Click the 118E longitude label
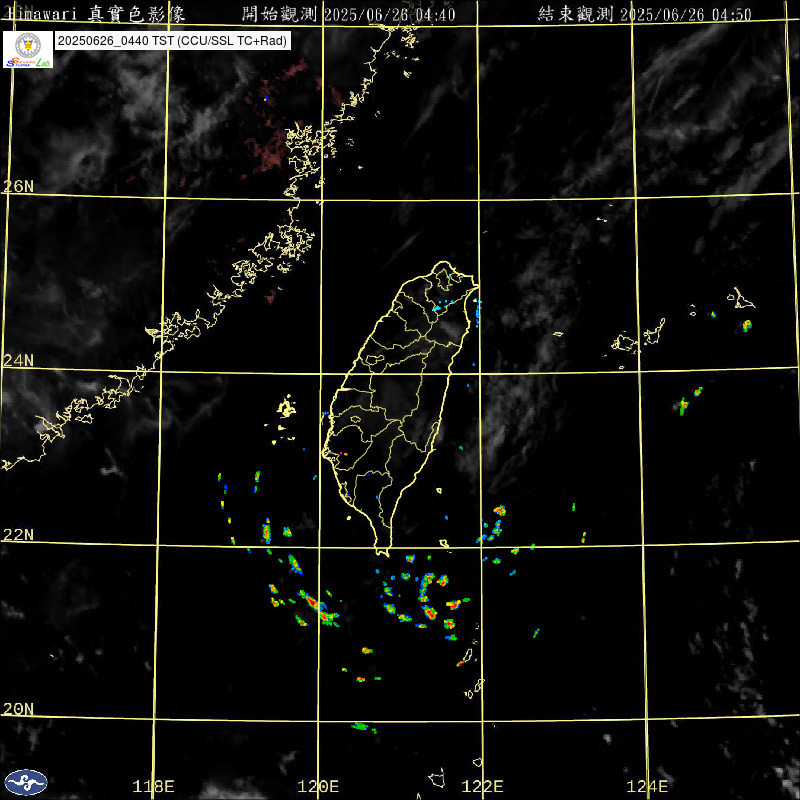Image resolution: width=800 pixels, height=800 pixels. coord(153,786)
